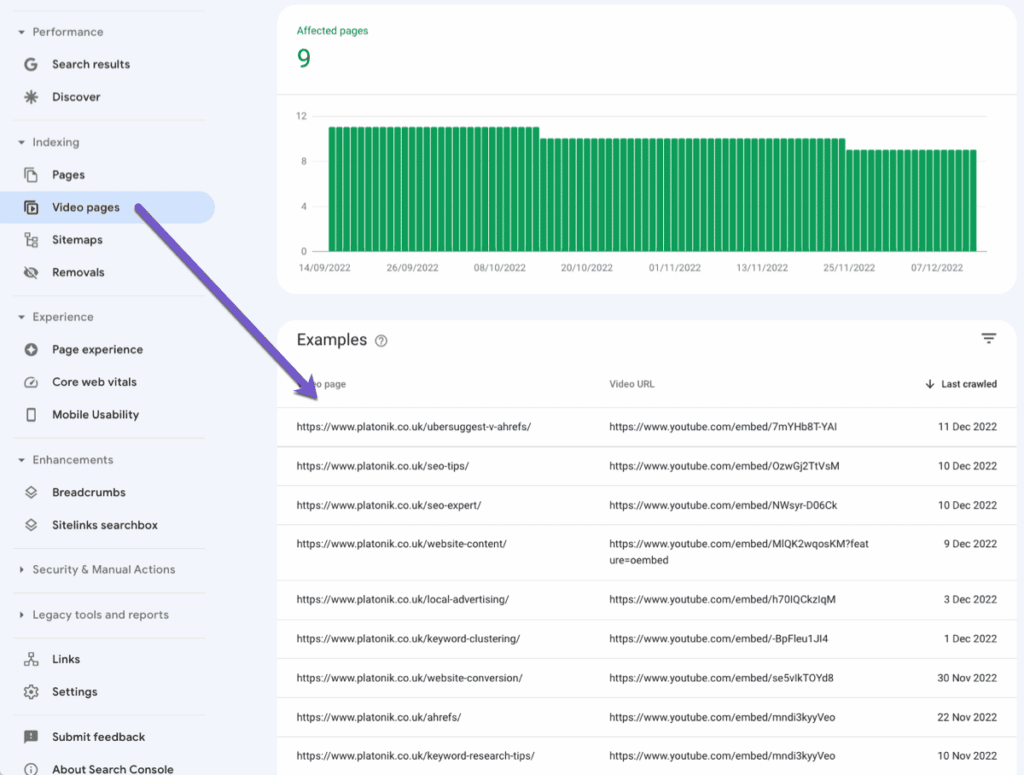Screen dimensions: 1024x775
Task: Open filter icon in Examples panel
Action: click(x=988, y=339)
